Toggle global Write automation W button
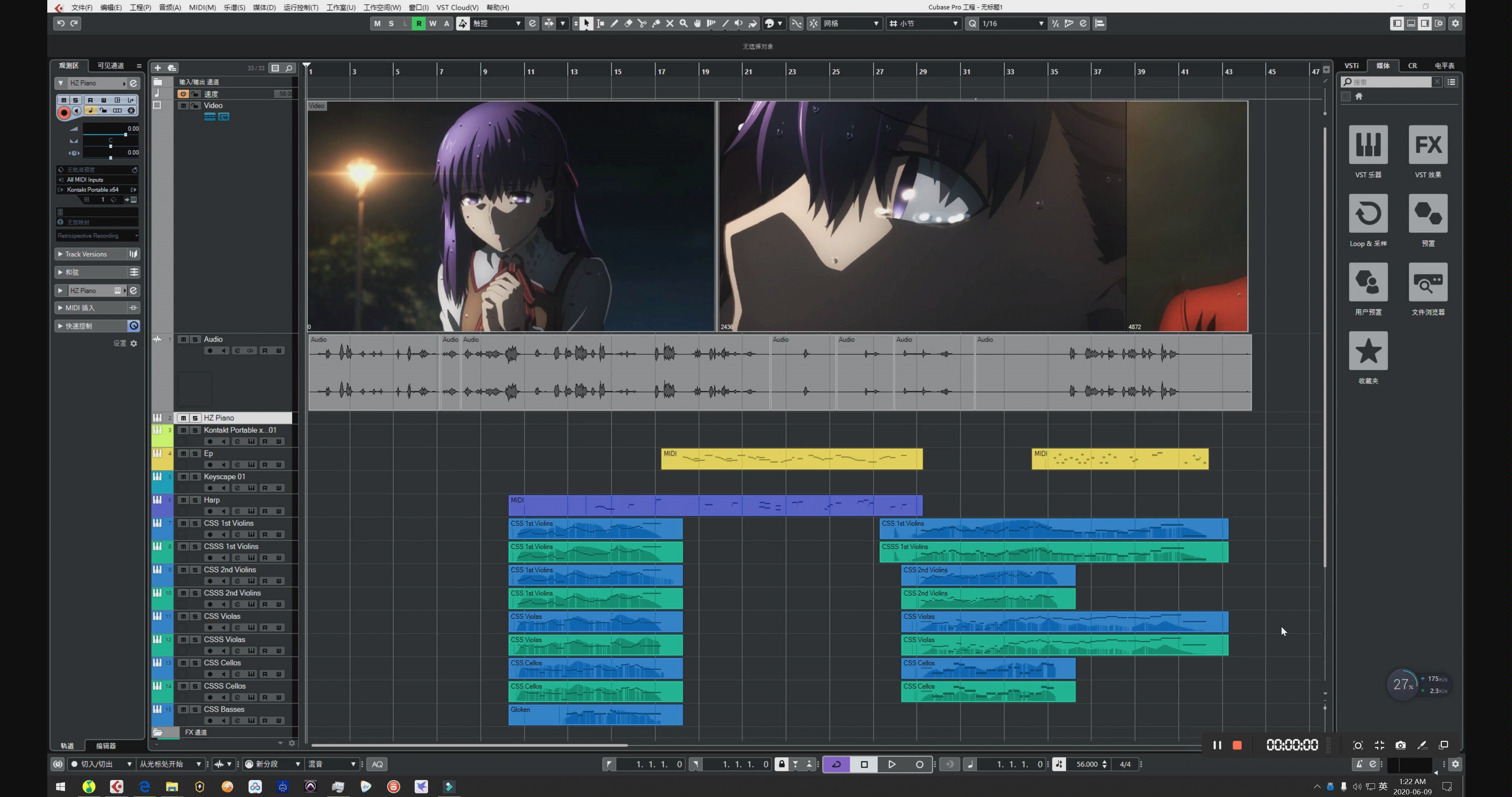This screenshot has width=1512, height=797. point(432,24)
